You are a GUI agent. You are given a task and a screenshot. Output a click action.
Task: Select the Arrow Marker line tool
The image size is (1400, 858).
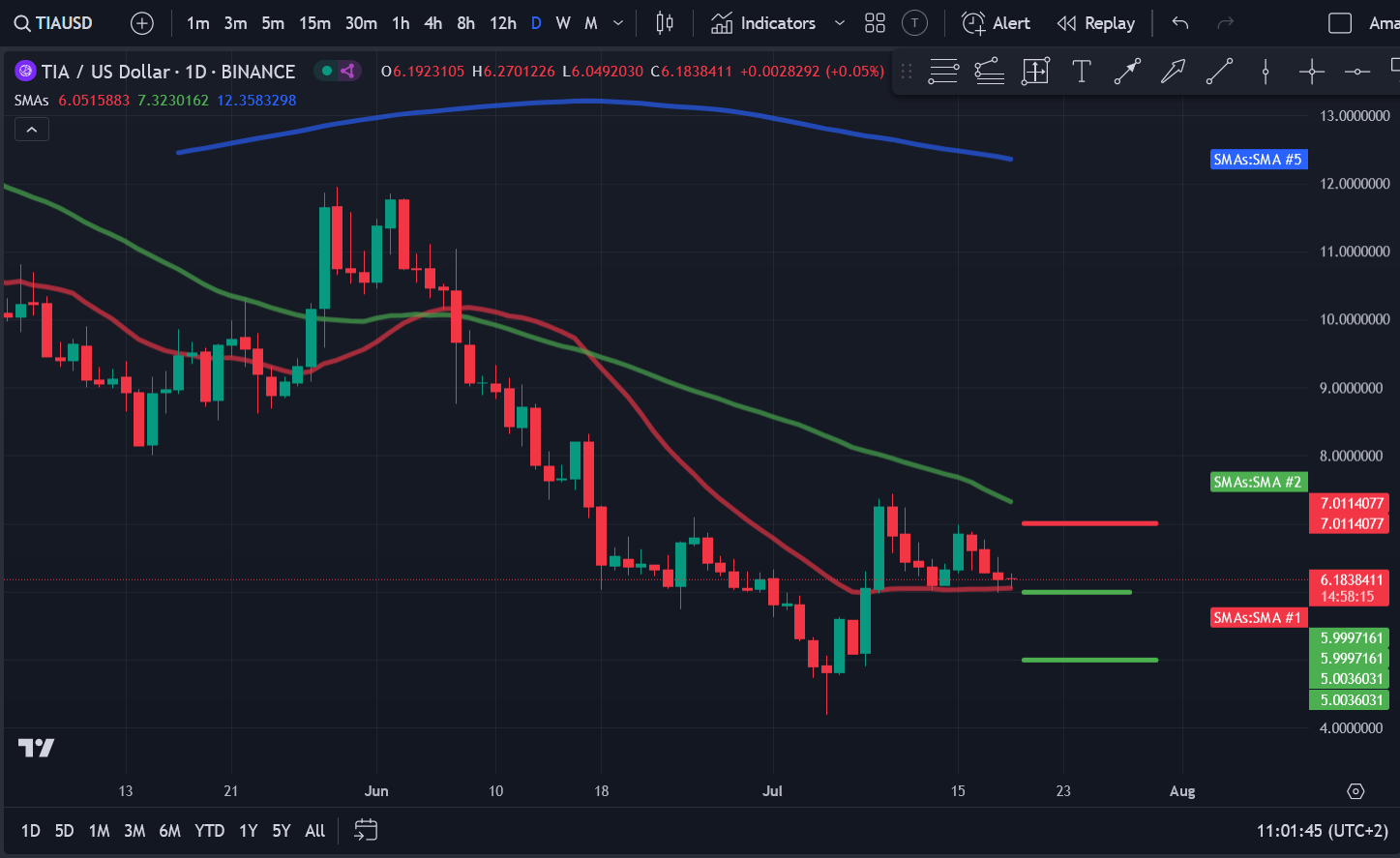[x=1127, y=71]
